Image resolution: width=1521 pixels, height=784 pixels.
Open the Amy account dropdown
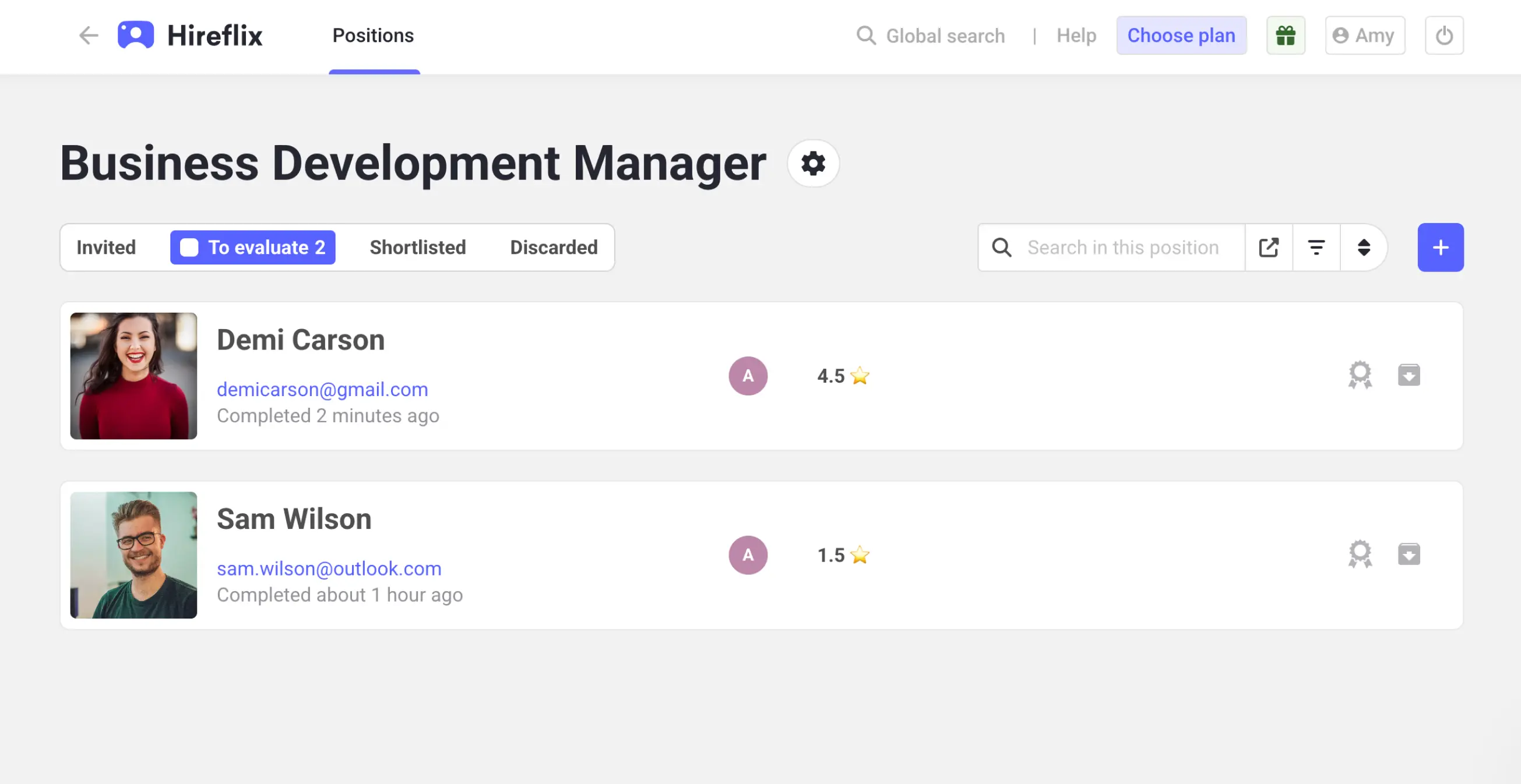point(1365,36)
